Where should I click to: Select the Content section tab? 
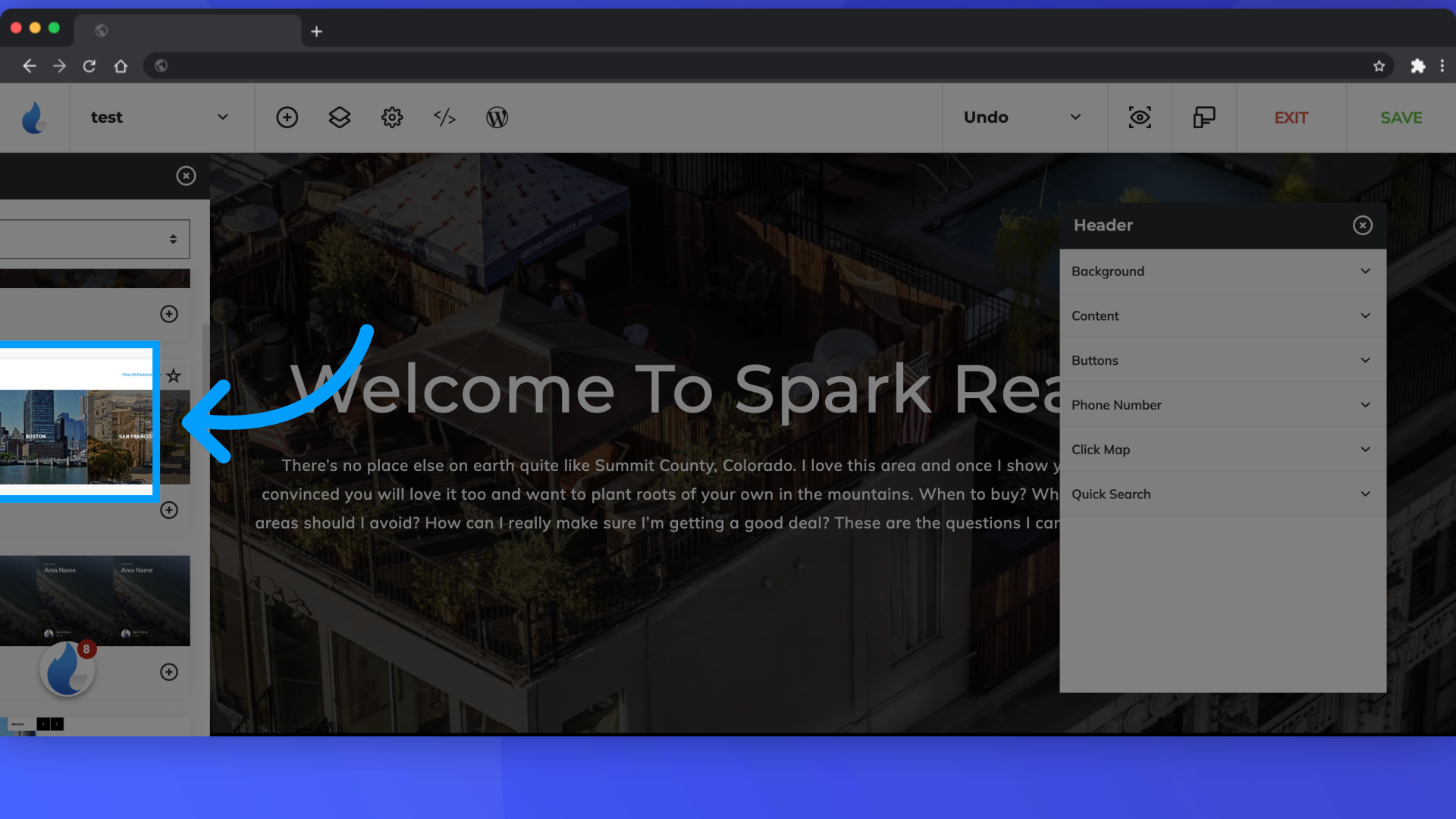(x=1222, y=315)
